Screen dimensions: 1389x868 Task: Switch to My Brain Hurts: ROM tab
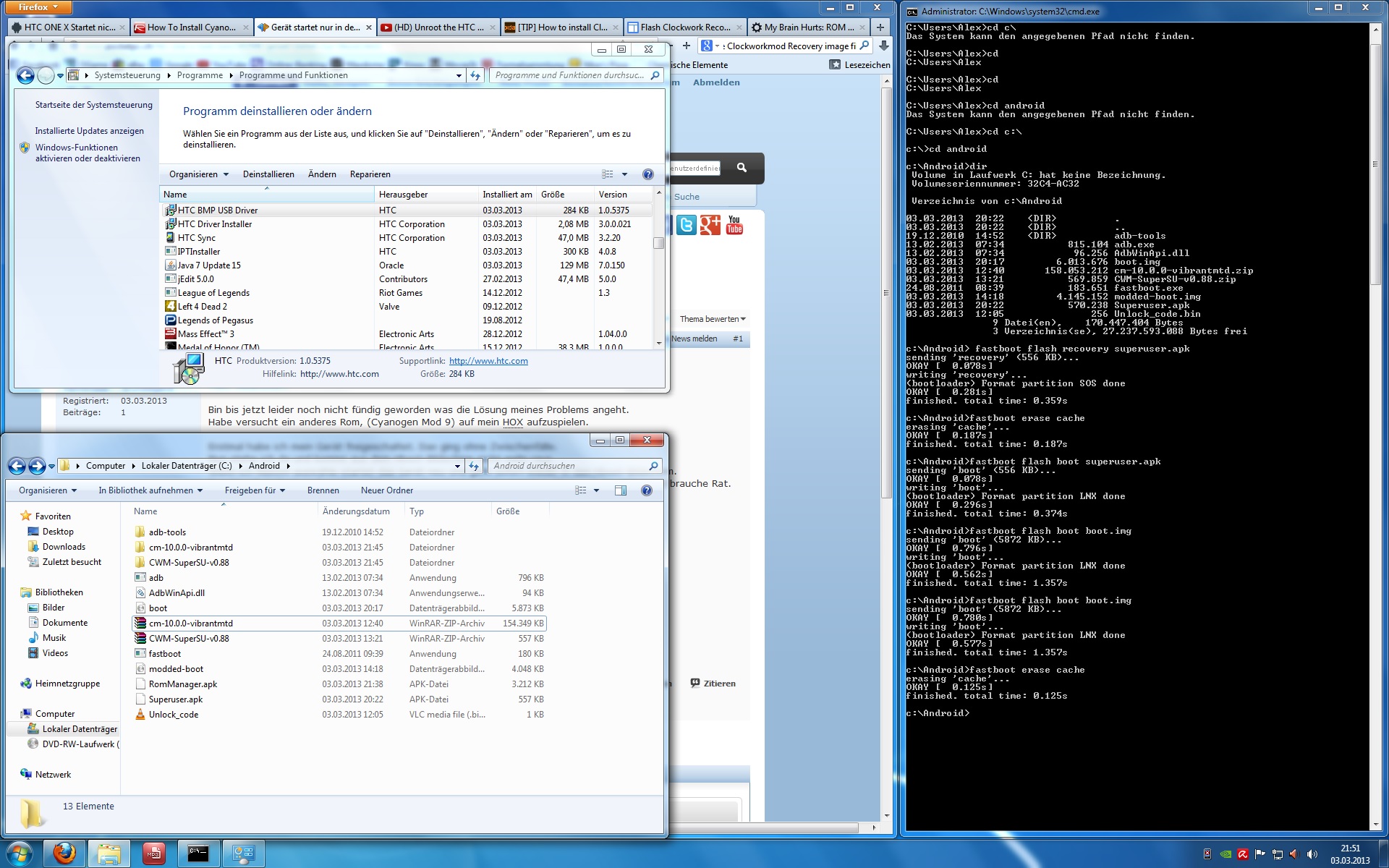tap(808, 27)
